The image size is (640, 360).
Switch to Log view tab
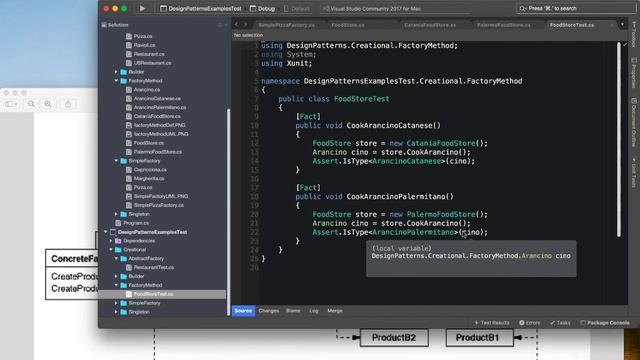[313, 311]
